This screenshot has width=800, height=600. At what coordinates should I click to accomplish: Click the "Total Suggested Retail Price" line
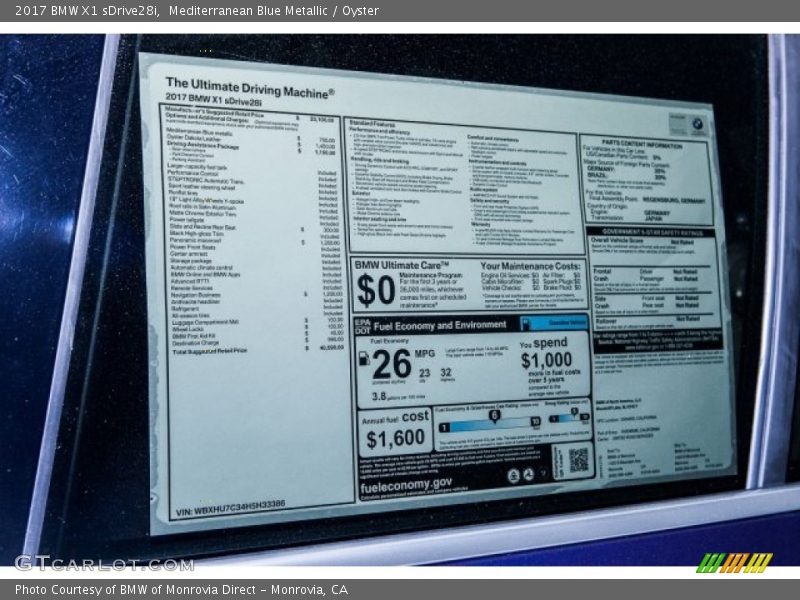point(210,352)
